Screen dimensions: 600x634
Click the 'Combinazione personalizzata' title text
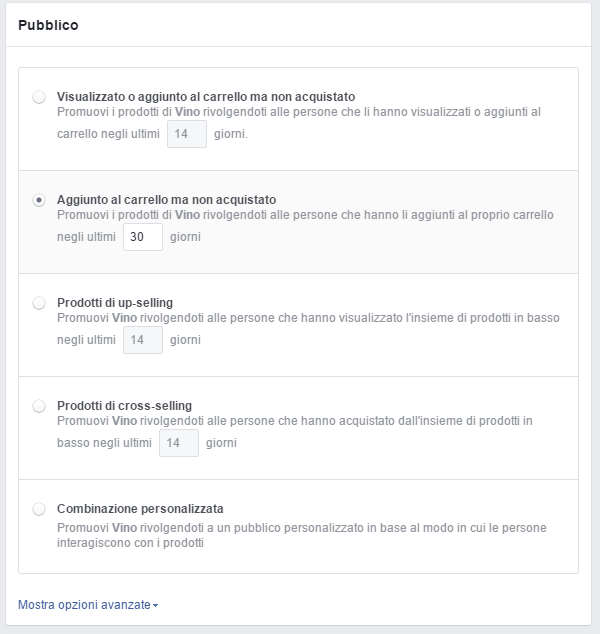pos(140,509)
